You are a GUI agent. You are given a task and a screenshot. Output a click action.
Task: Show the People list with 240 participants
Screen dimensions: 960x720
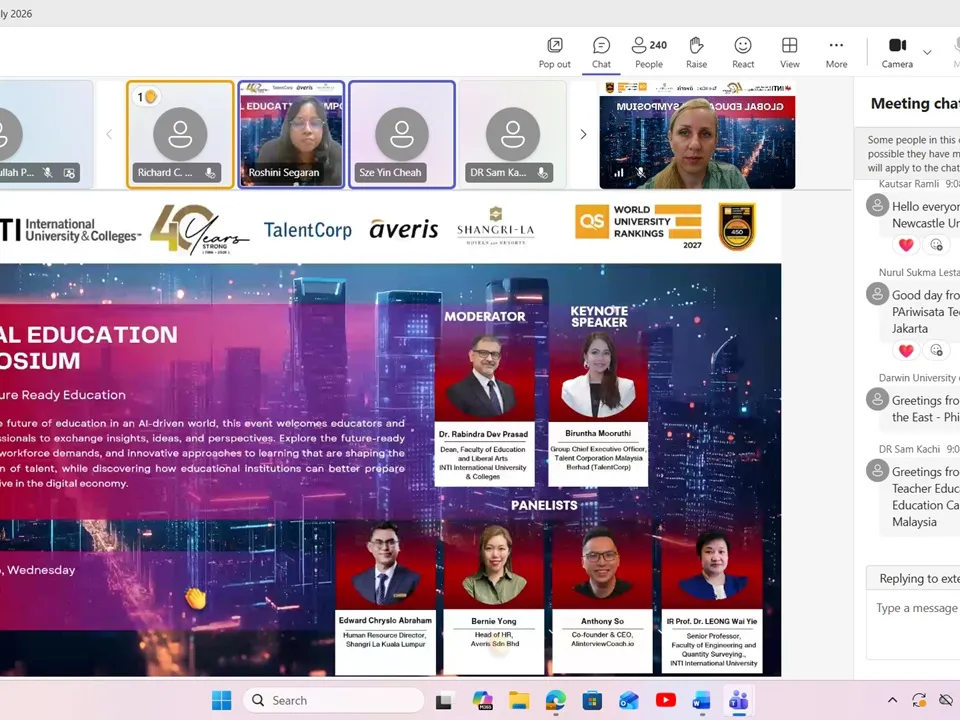point(649,53)
